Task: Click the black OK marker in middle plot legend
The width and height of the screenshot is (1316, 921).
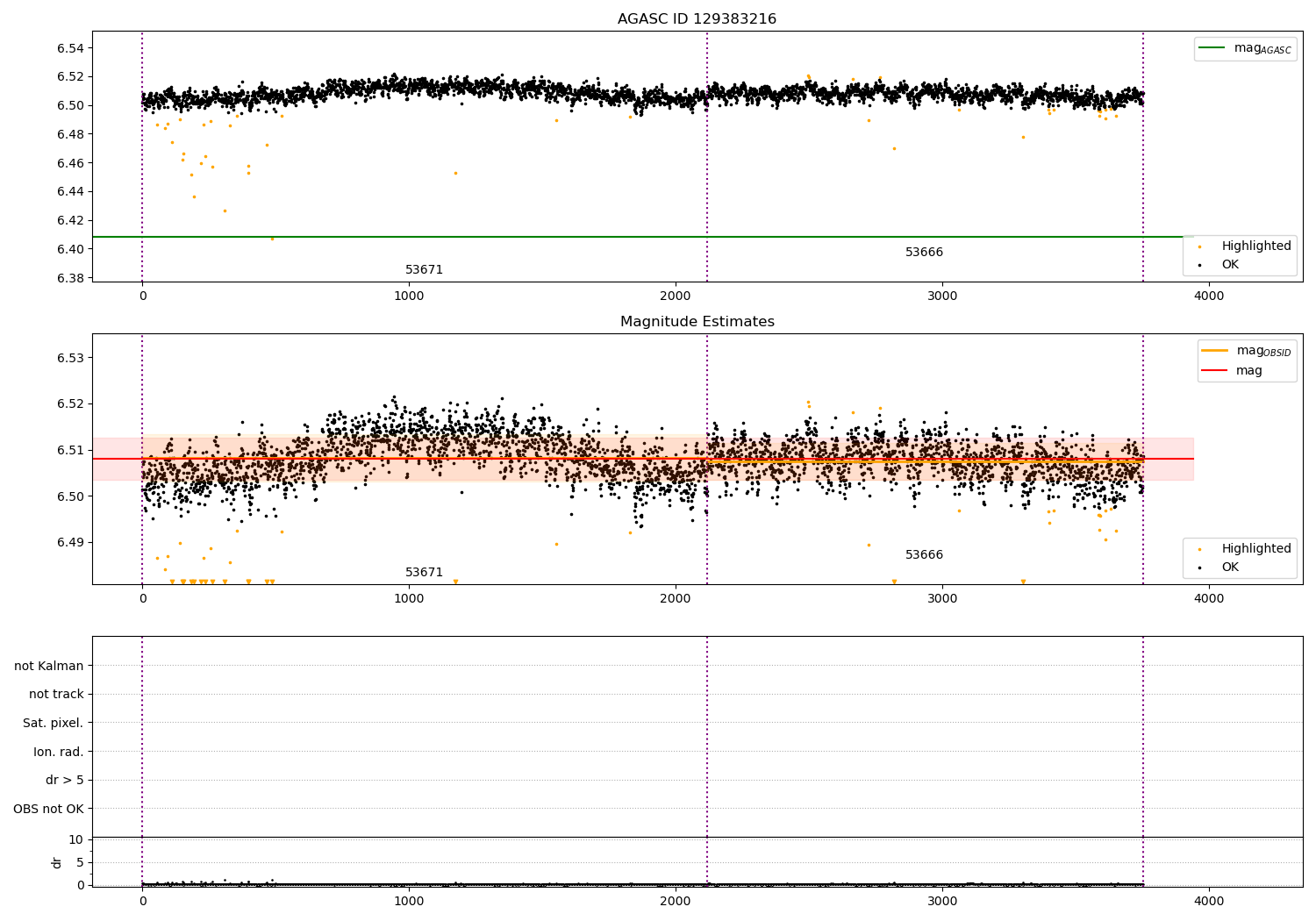Action: [x=1199, y=568]
